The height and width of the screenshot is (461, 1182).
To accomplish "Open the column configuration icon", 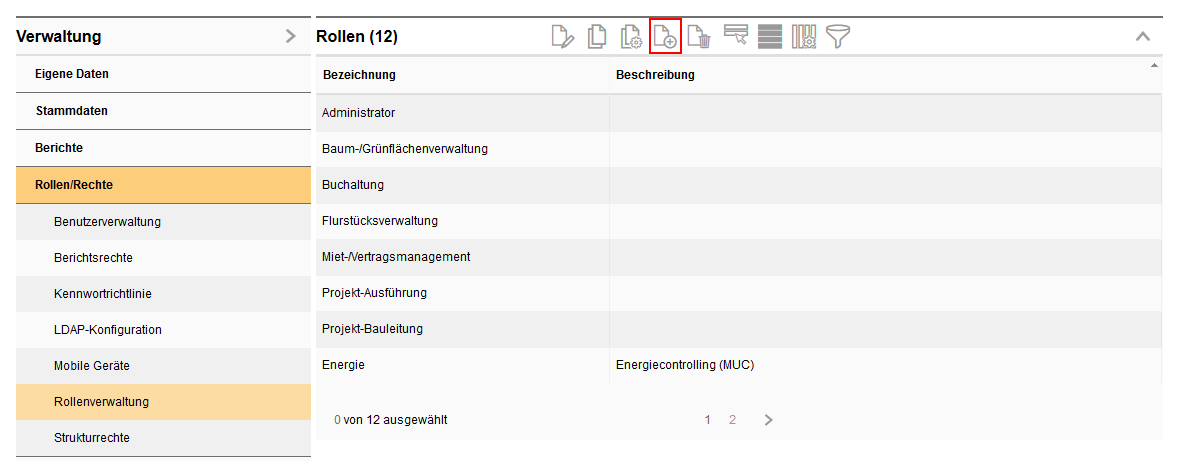I will pos(804,37).
